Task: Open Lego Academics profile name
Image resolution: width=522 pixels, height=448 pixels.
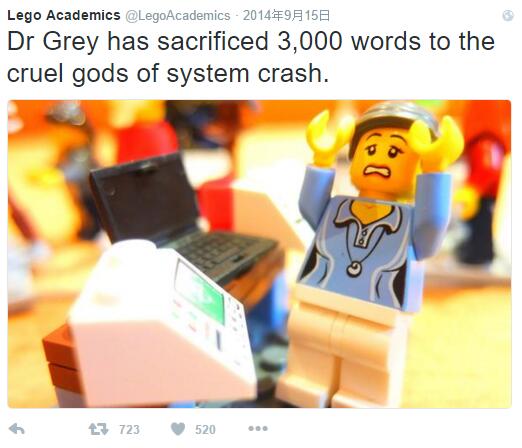Action: (x=64, y=15)
